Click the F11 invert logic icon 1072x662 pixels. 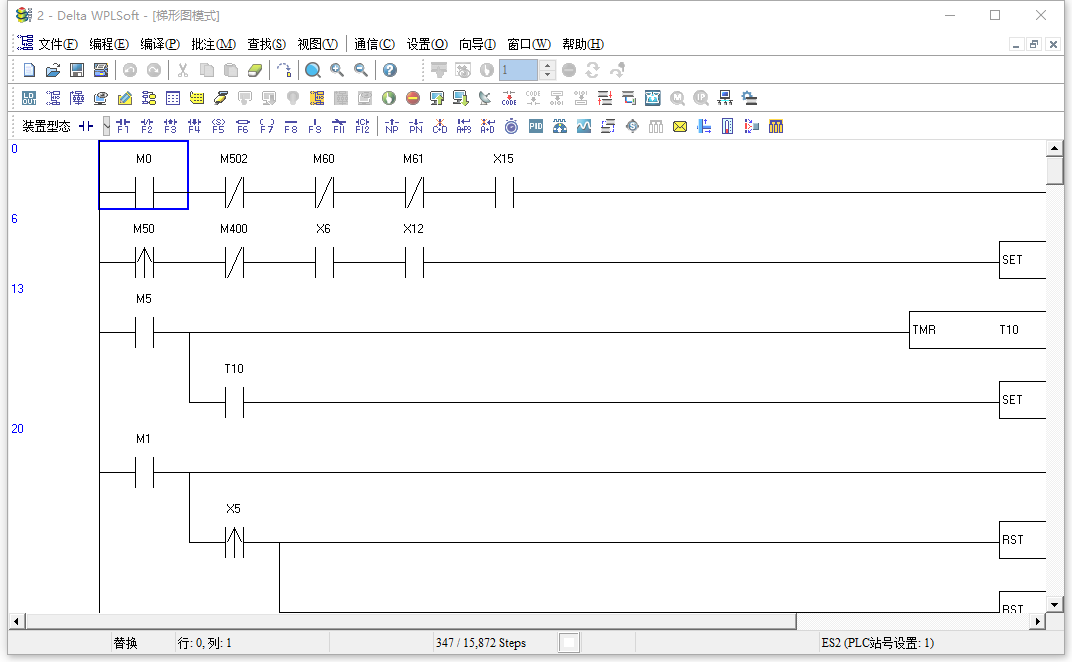click(338, 127)
